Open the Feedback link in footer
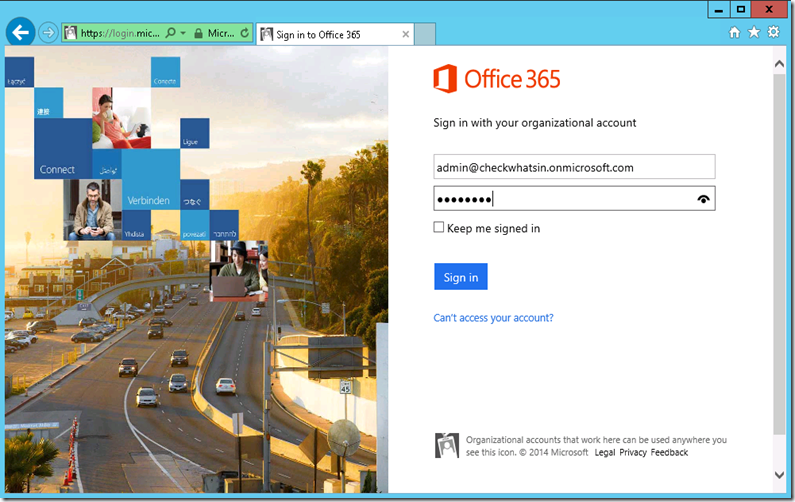The image size is (795, 502). 669,452
